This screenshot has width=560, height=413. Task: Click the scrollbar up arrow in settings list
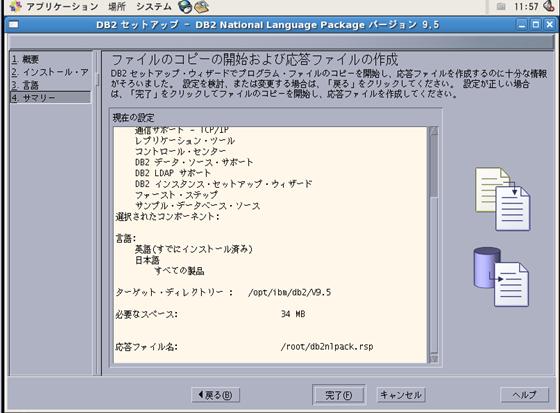tap(433, 131)
